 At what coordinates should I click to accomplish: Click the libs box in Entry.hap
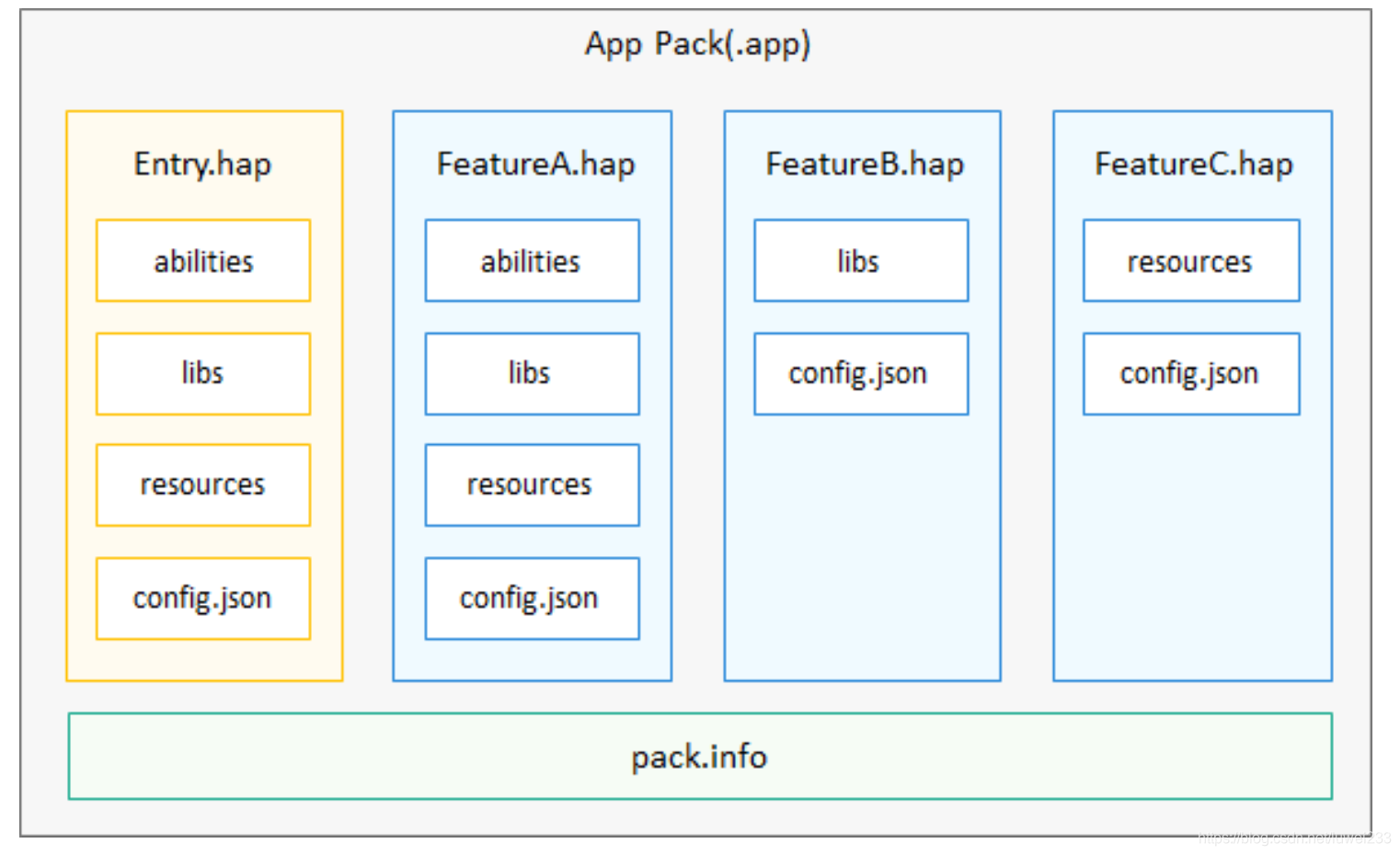tap(203, 373)
